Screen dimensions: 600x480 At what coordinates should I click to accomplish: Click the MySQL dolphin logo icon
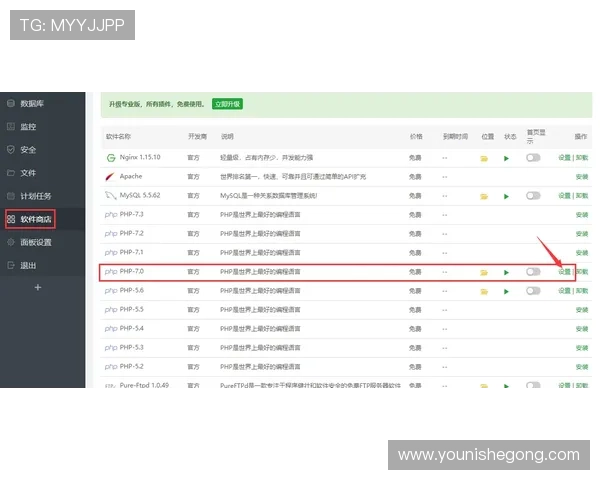click(111, 196)
